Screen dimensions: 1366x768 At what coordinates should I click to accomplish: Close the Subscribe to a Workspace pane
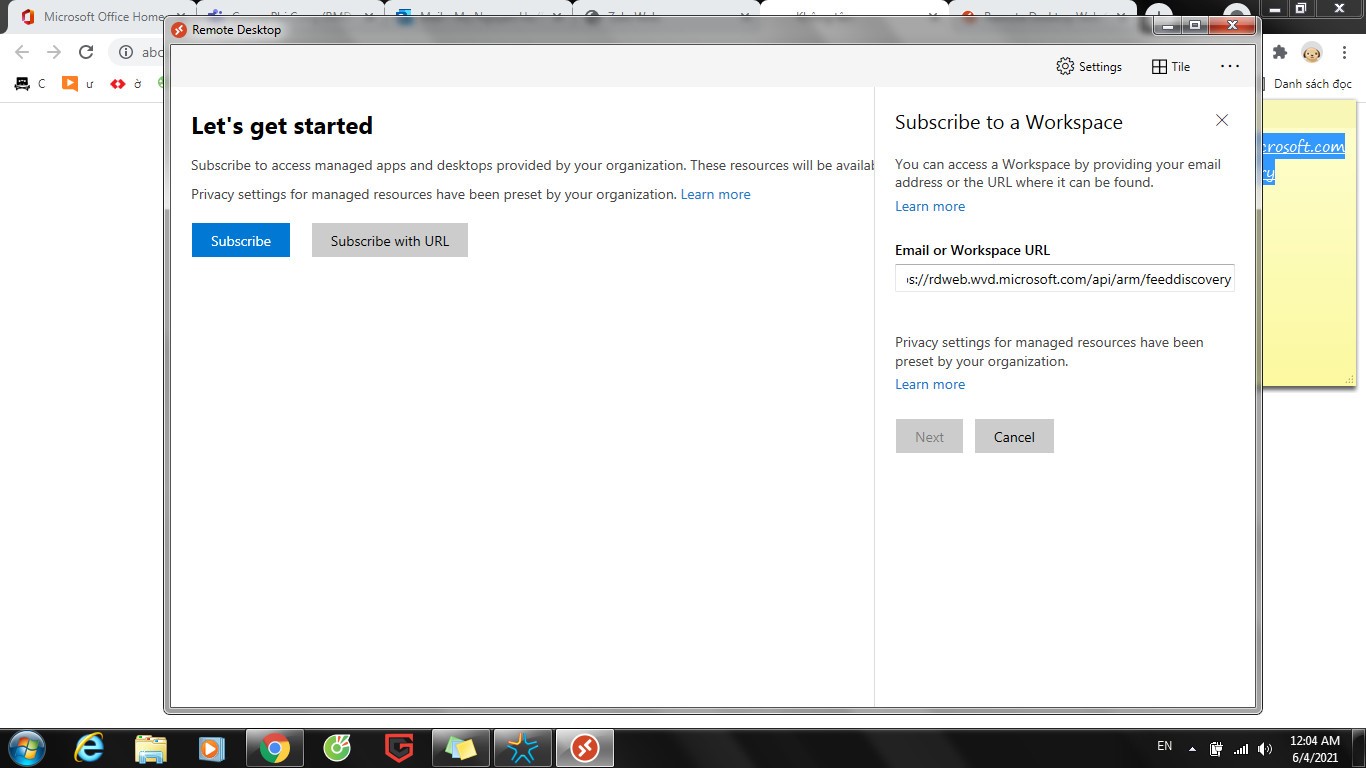click(x=1221, y=120)
